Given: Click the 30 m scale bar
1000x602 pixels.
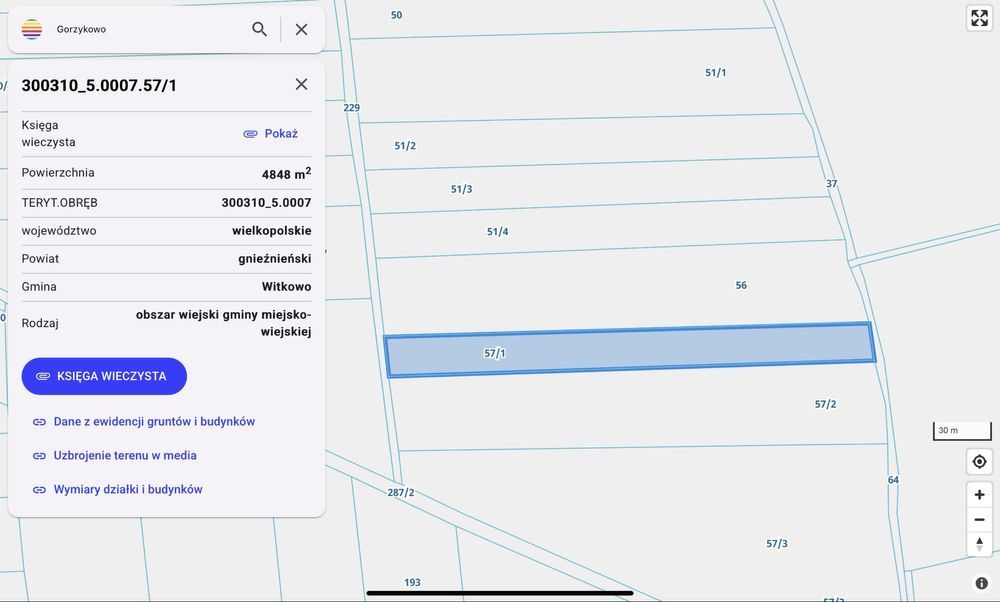Looking at the screenshot, I should 962,431.
